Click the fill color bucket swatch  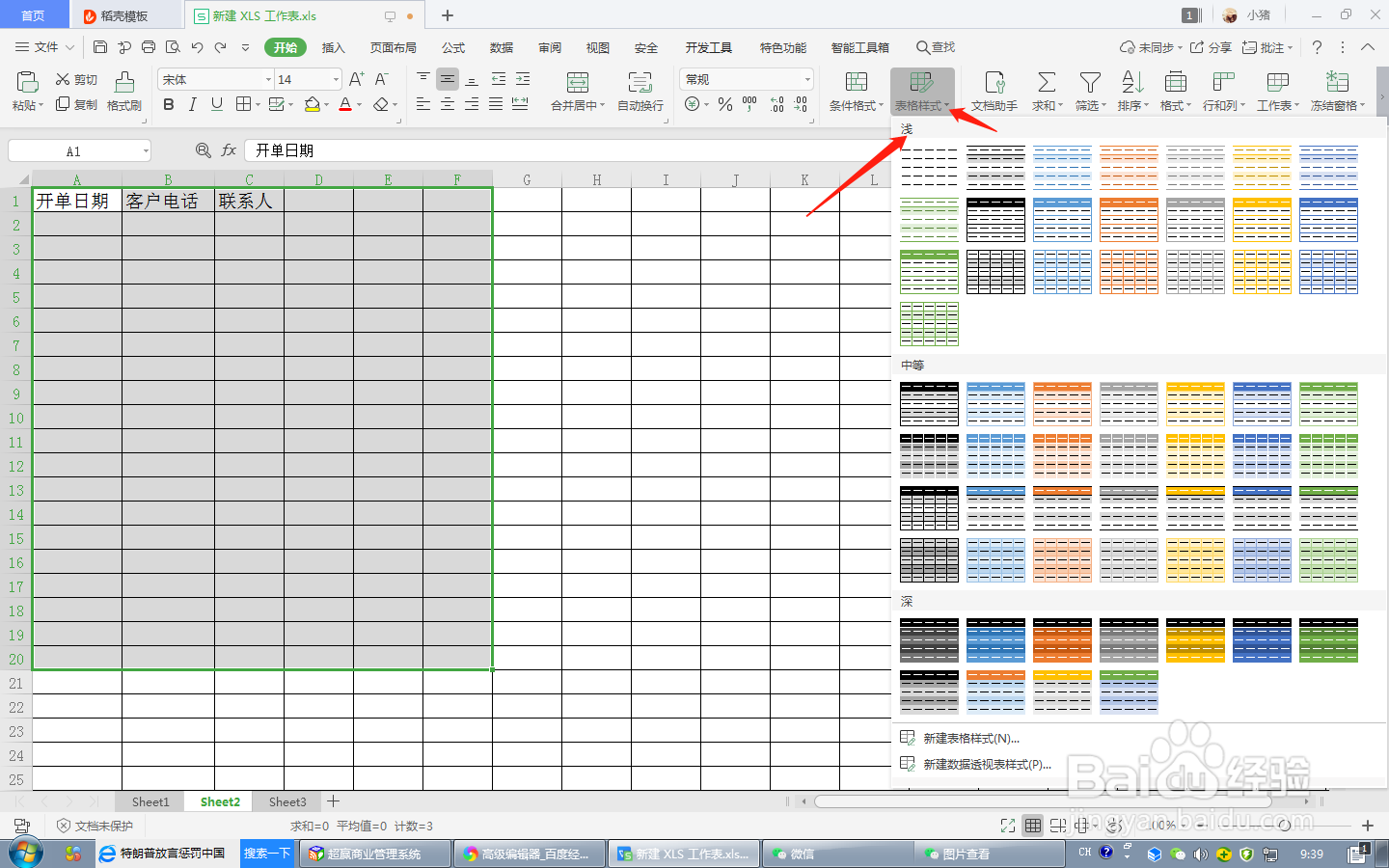tap(312, 104)
